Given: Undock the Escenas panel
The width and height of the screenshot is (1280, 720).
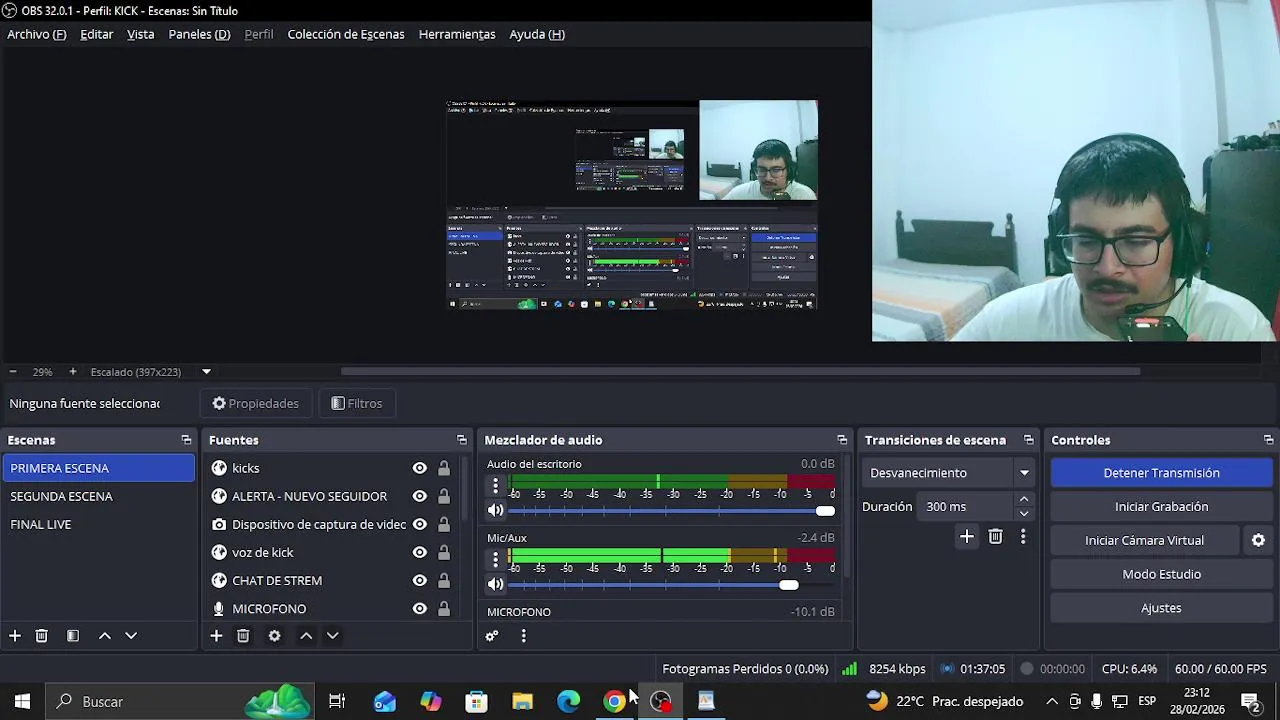Looking at the screenshot, I should pyautogui.click(x=186, y=440).
